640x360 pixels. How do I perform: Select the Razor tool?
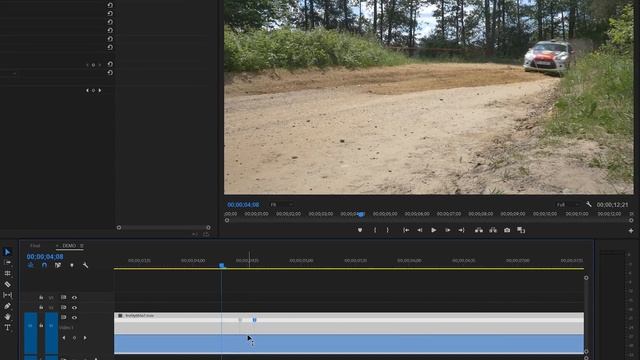[7, 284]
